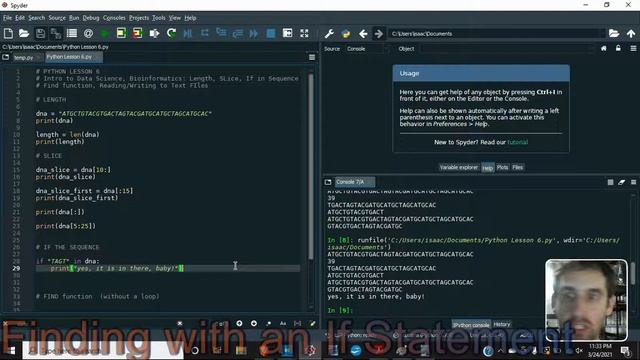The image size is (640, 360).
Task: Click the @ symbol finder icon
Action: (88, 33)
